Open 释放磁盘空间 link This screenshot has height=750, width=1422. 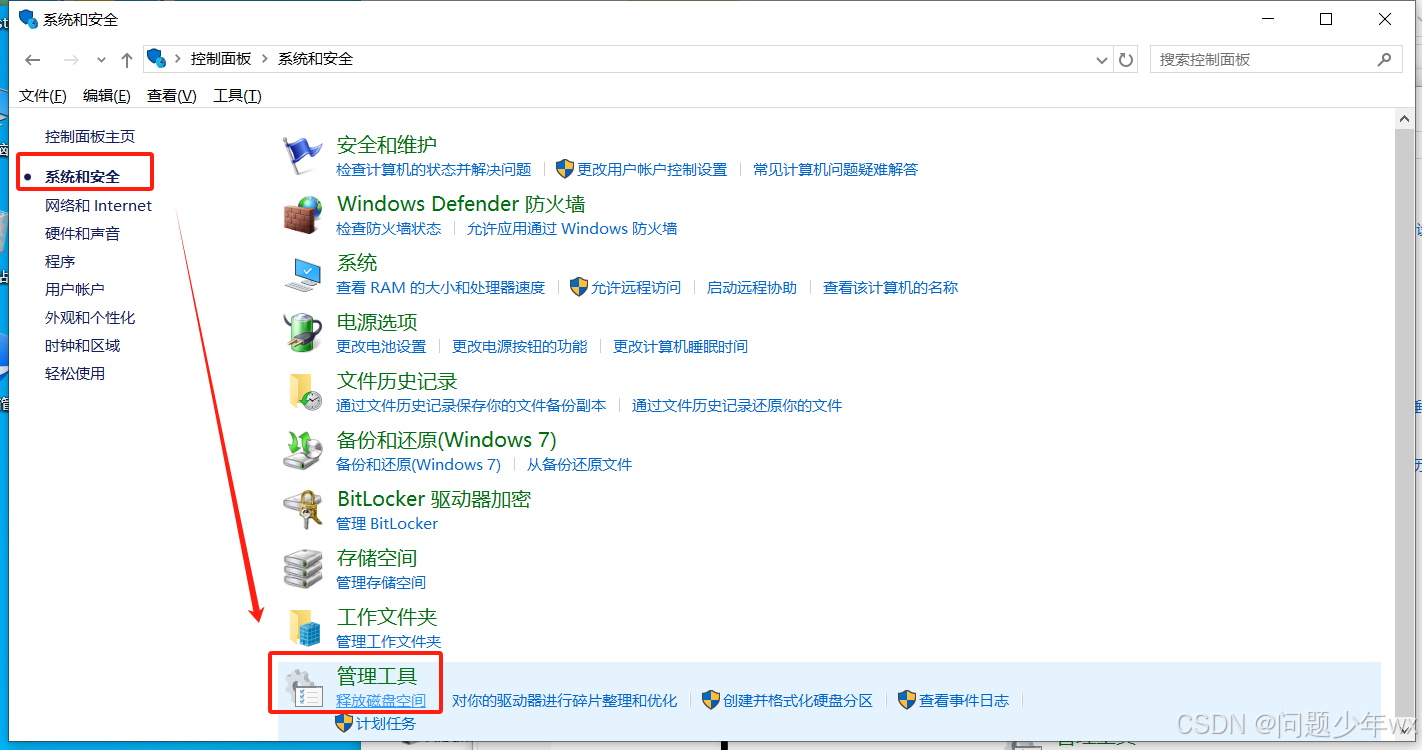coord(381,701)
